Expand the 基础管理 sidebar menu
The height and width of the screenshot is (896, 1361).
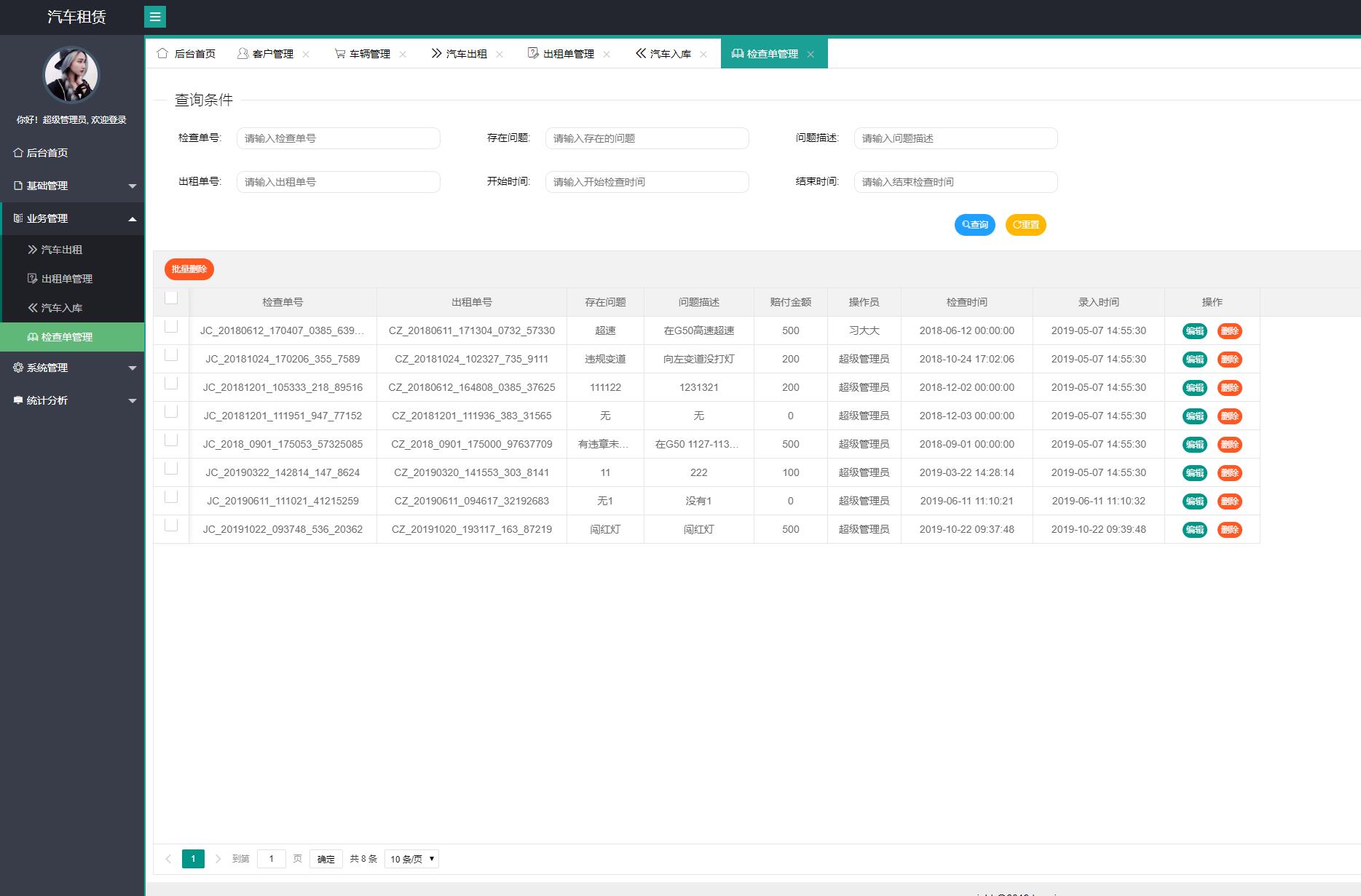tap(73, 186)
